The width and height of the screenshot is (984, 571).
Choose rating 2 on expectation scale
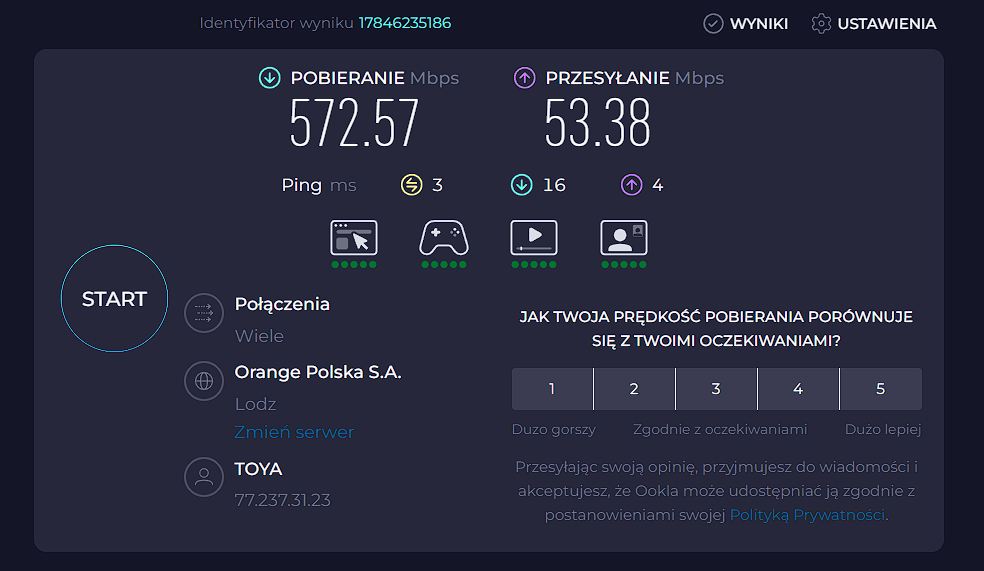[x=634, y=389]
